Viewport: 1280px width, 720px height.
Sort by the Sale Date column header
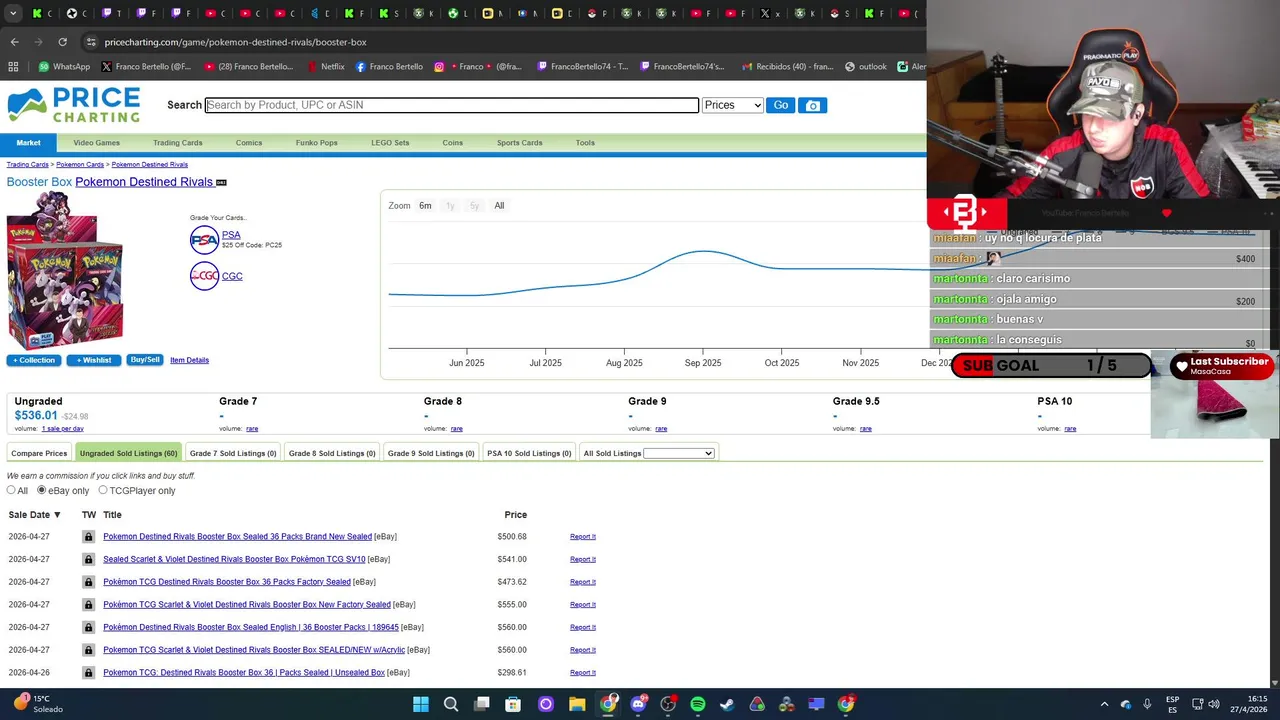(x=35, y=515)
